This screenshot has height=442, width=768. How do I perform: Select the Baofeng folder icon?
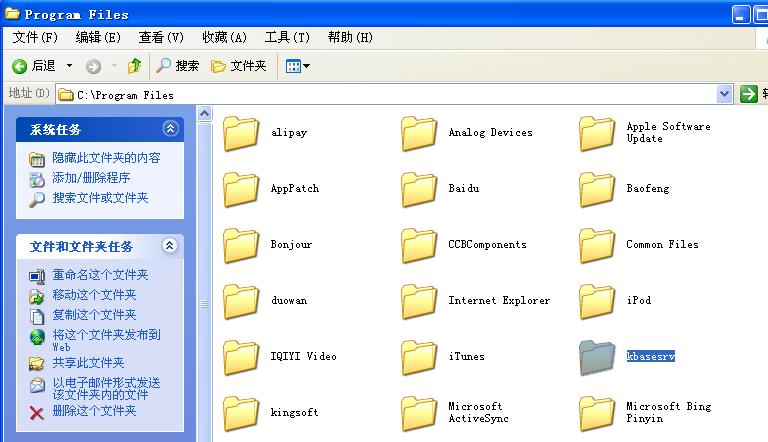coord(596,189)
